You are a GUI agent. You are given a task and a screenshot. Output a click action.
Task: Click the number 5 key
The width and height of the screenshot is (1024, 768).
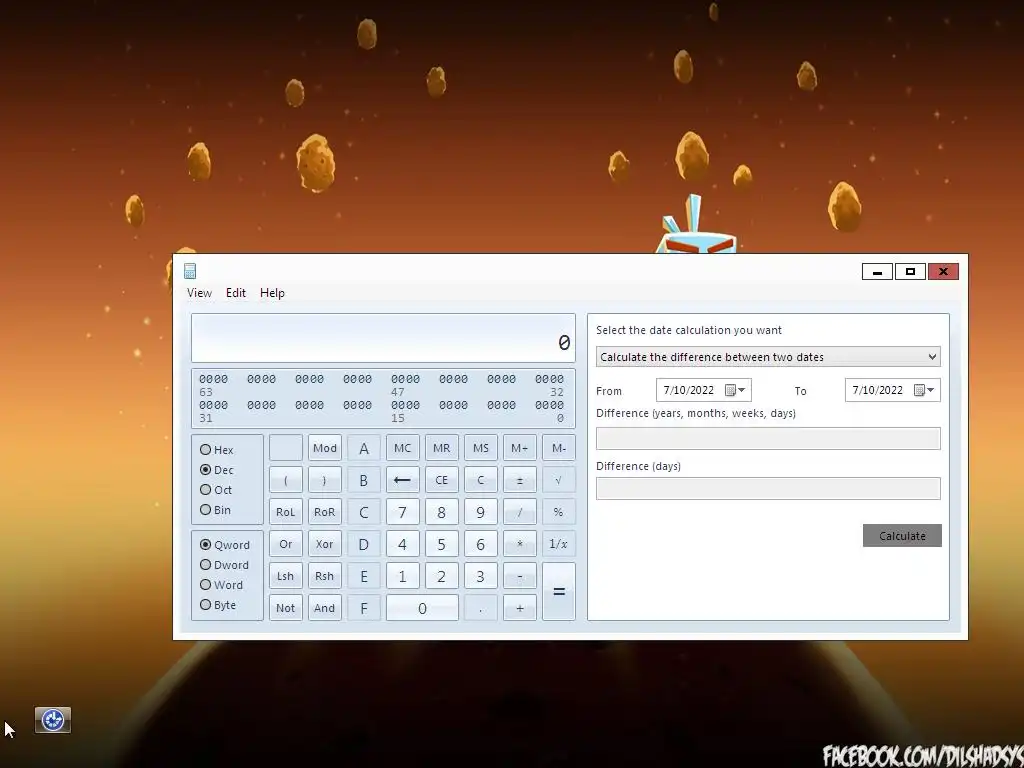point(441,544)
